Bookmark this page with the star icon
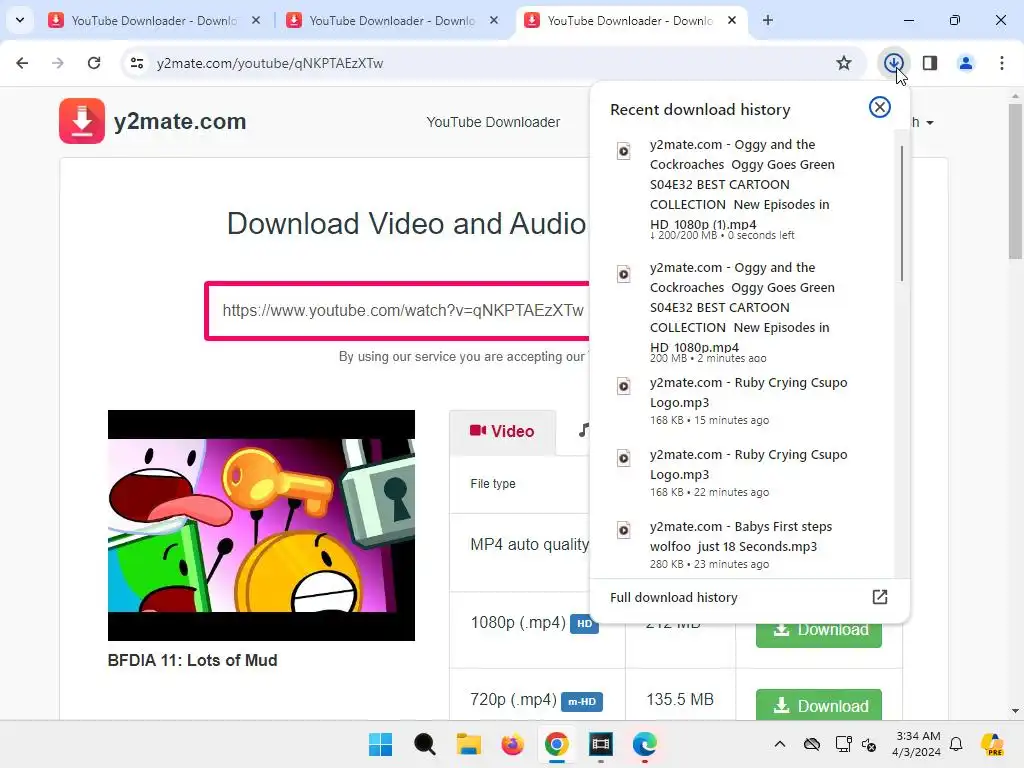 [844, 63]
